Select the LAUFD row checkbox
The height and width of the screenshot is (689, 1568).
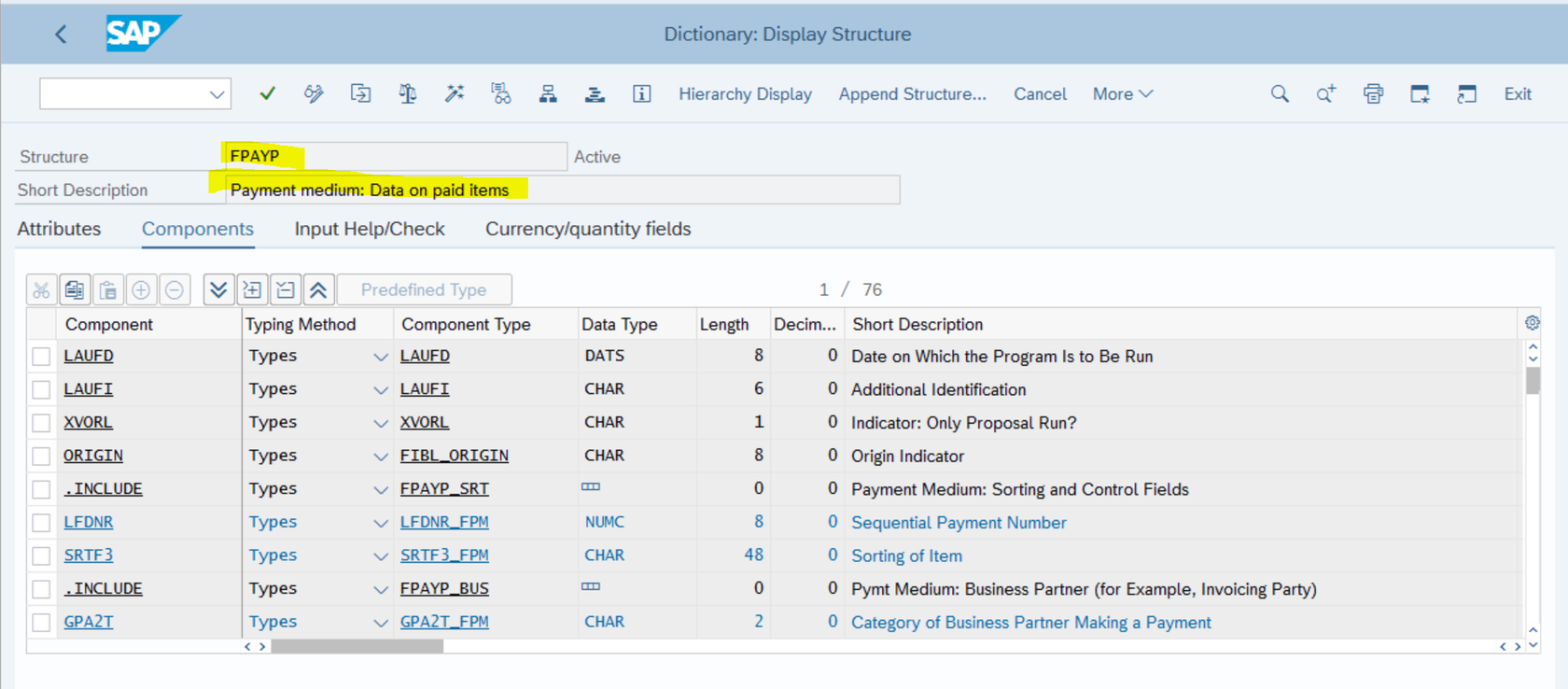point(41,357)
